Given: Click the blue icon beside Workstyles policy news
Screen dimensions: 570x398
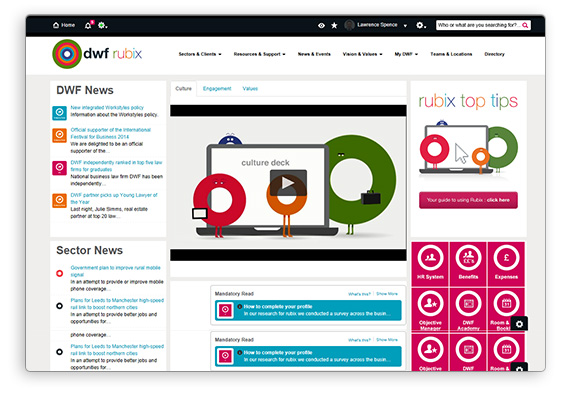Looking at the screenshot, I should (x=60, y=113).
